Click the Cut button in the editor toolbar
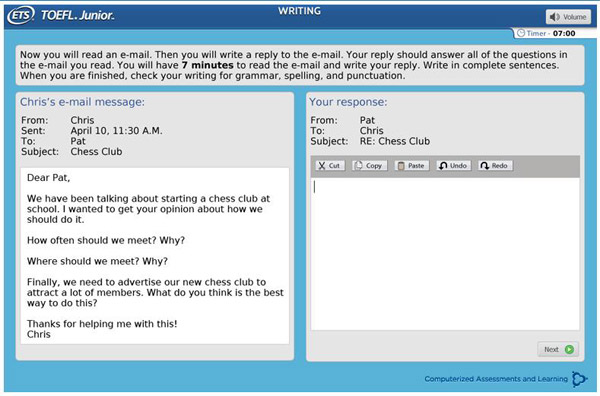600x396 pixels. 330,166
